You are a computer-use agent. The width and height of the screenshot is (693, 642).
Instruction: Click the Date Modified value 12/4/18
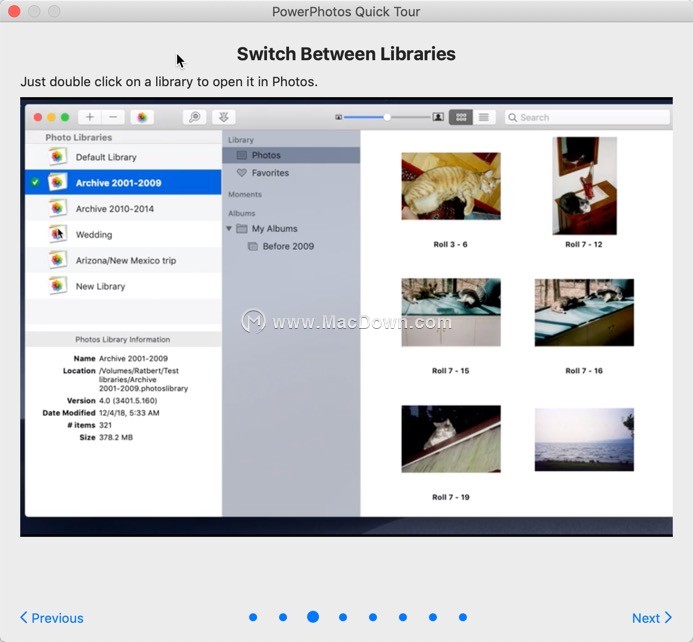[129, 413]
